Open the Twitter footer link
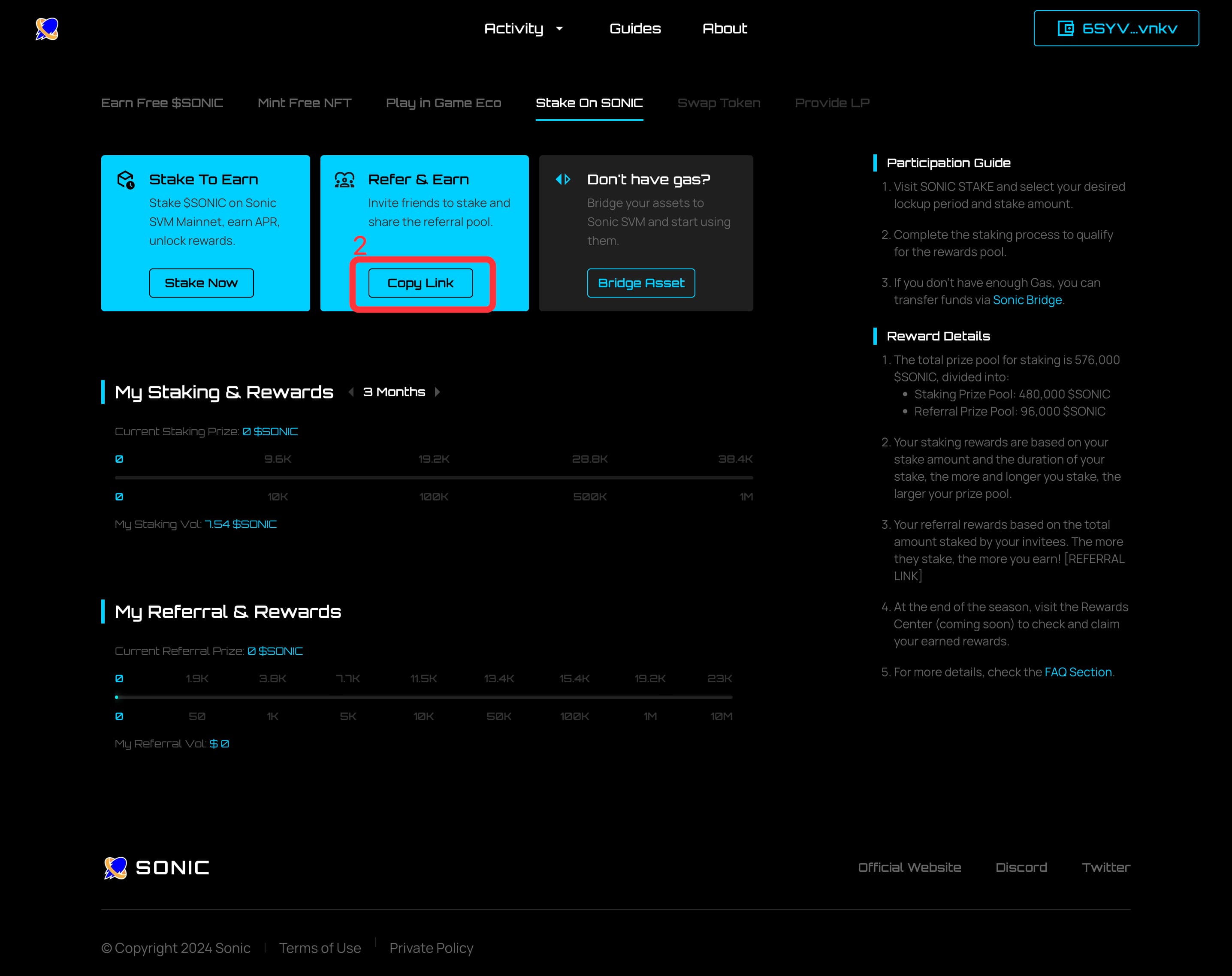 1106,868
